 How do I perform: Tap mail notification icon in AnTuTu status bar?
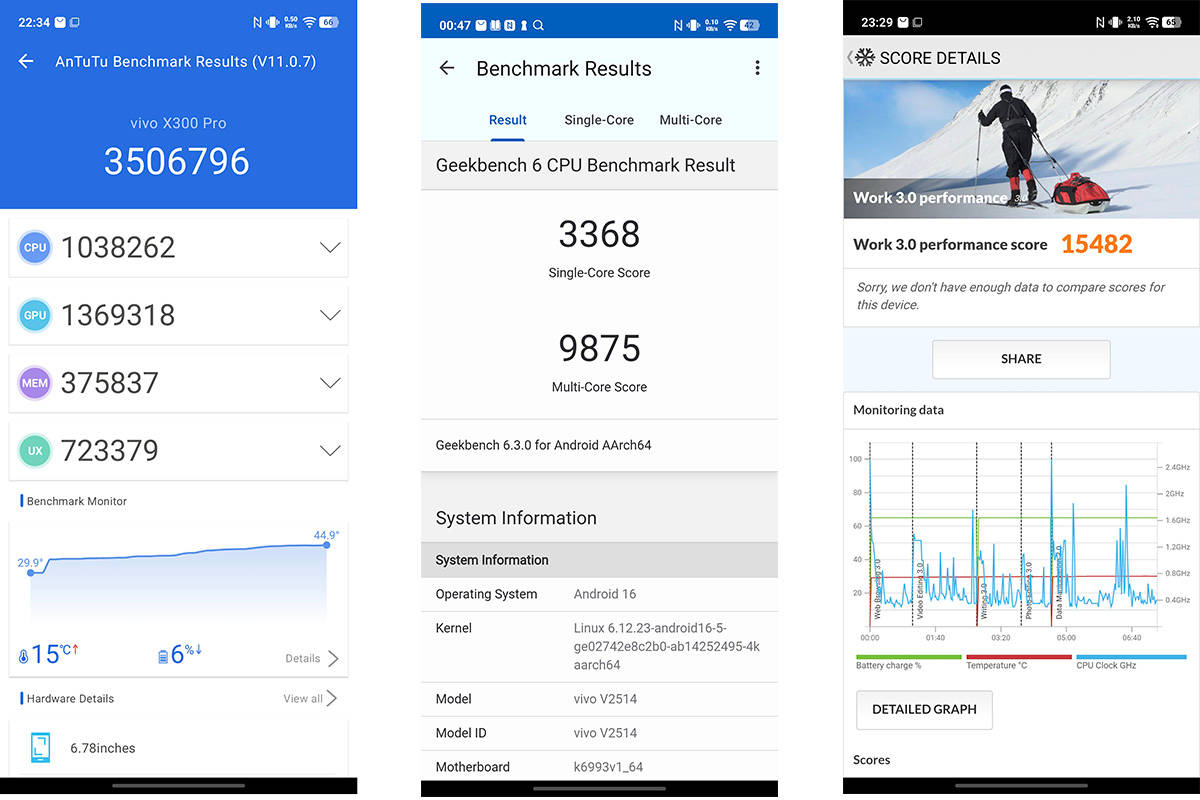pyautogui.click(x=61, y=21)
